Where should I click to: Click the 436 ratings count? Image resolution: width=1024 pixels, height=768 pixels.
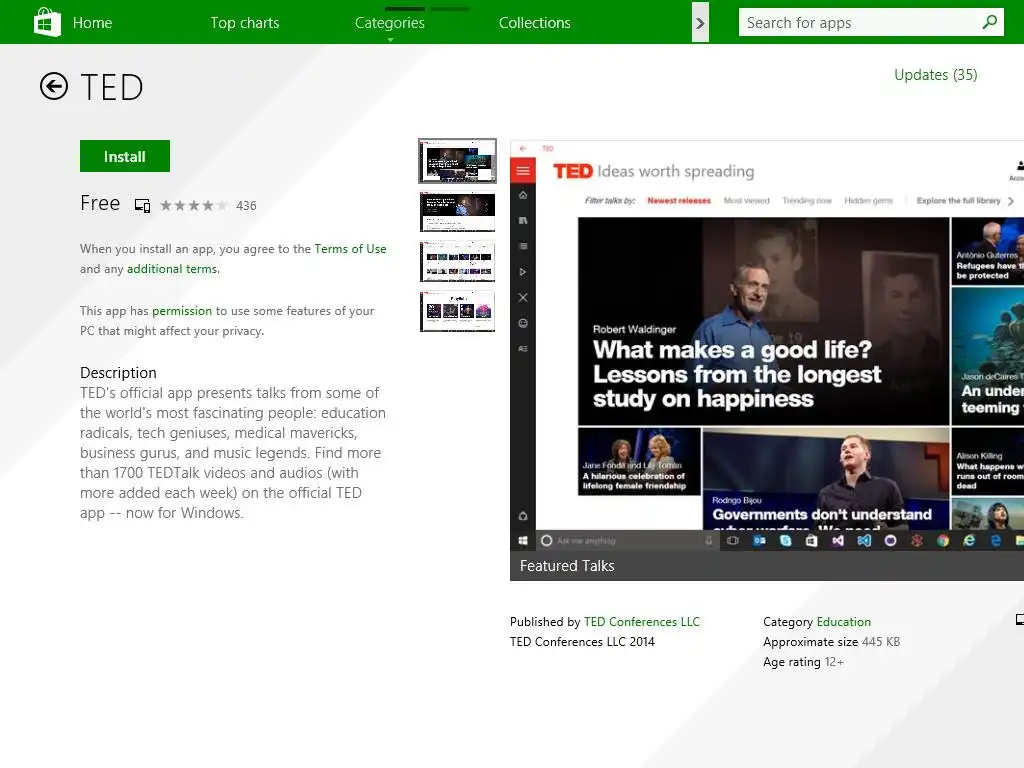point(246,206)
